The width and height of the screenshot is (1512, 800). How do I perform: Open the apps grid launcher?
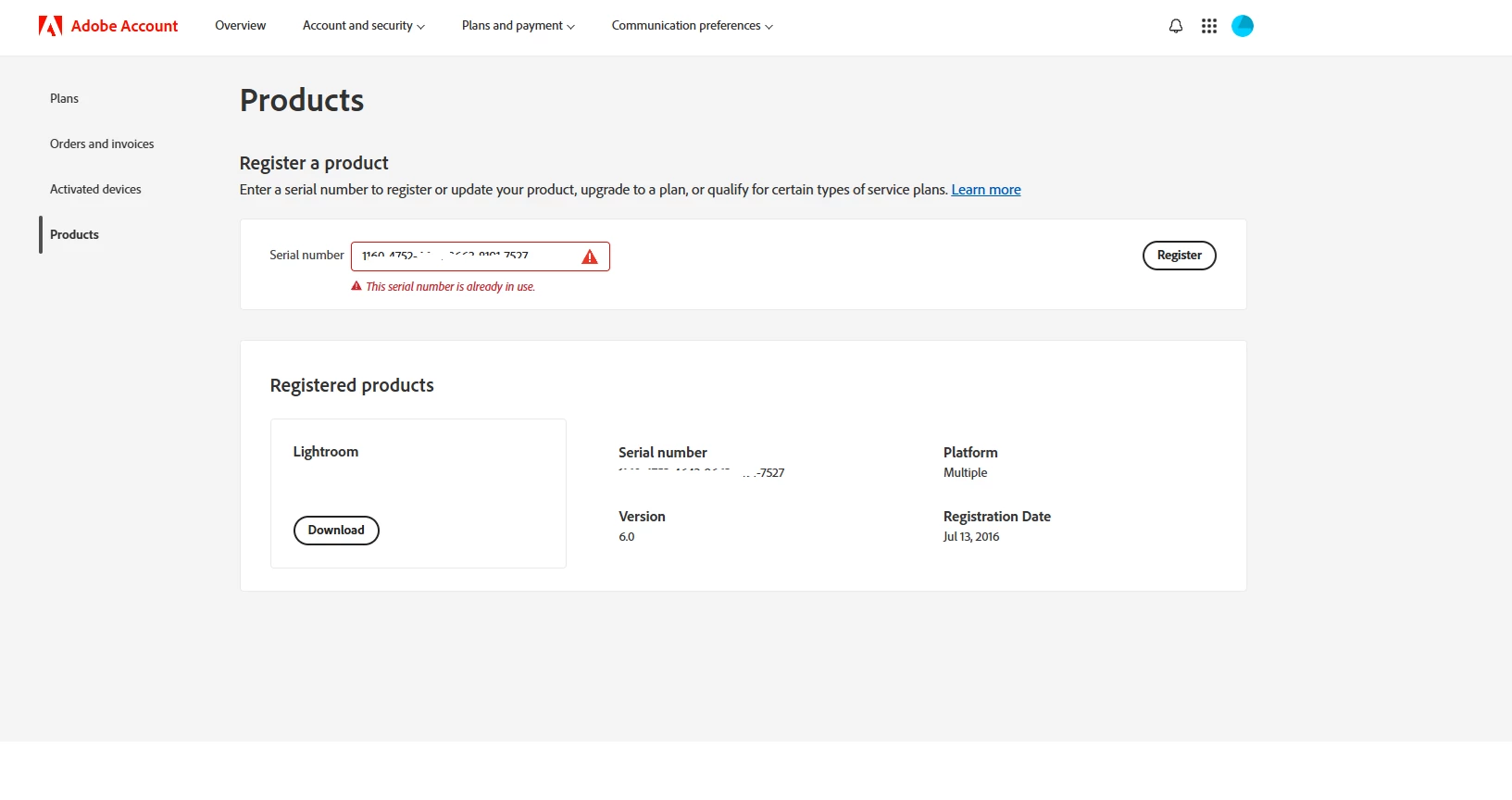click(1208, 26)
